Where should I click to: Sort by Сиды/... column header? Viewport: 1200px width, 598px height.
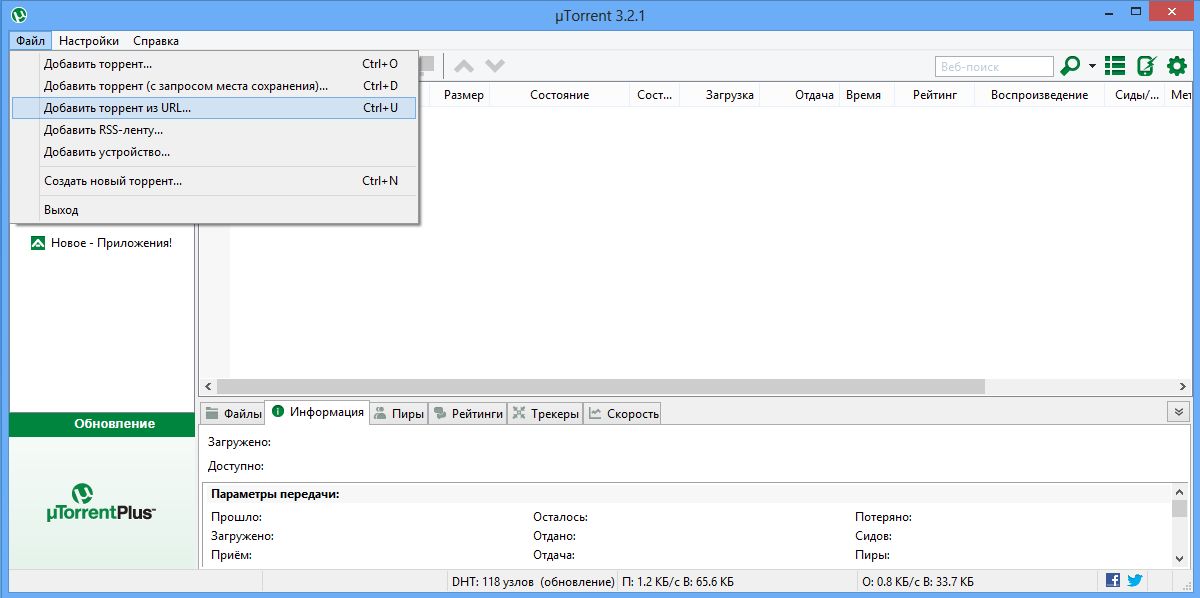click(1137, 95)
